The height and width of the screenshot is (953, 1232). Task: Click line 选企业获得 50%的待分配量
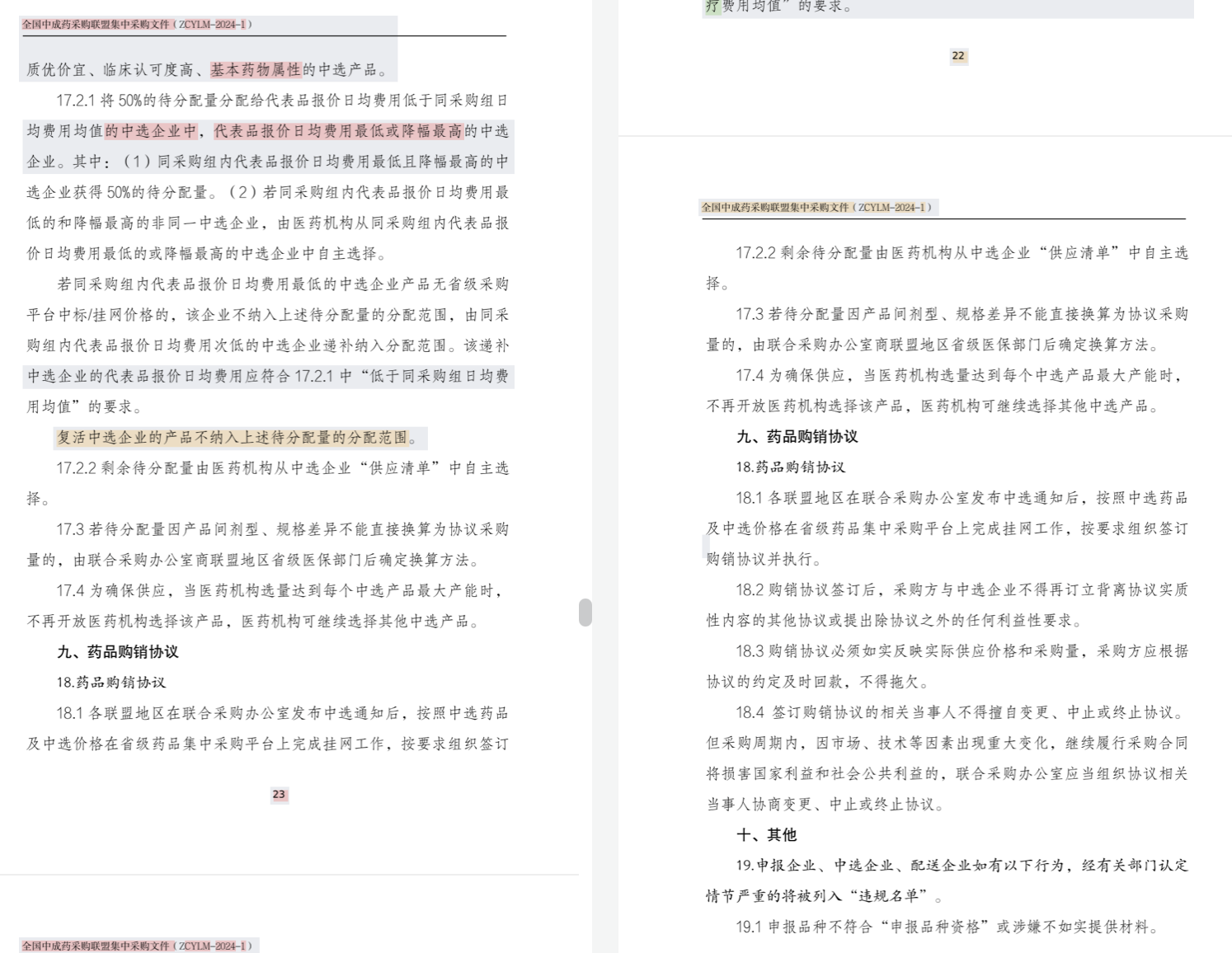[267, 192]
